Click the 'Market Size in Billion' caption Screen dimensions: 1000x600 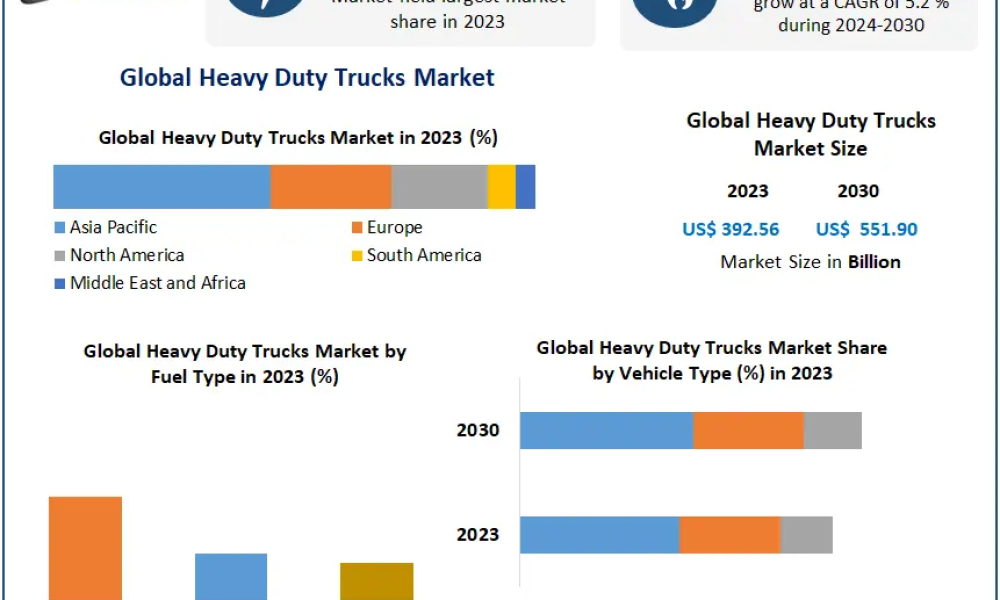pyautogui.click(x=811, y=262)
